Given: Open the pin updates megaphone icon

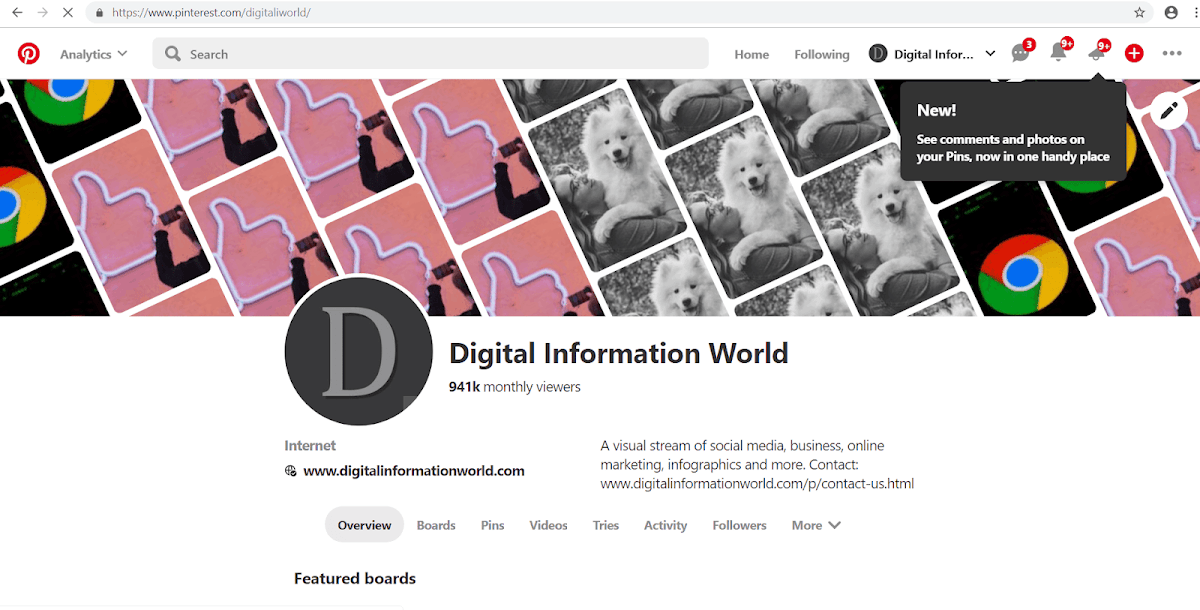Looking at the screenshot, I should pos(1096,54).
